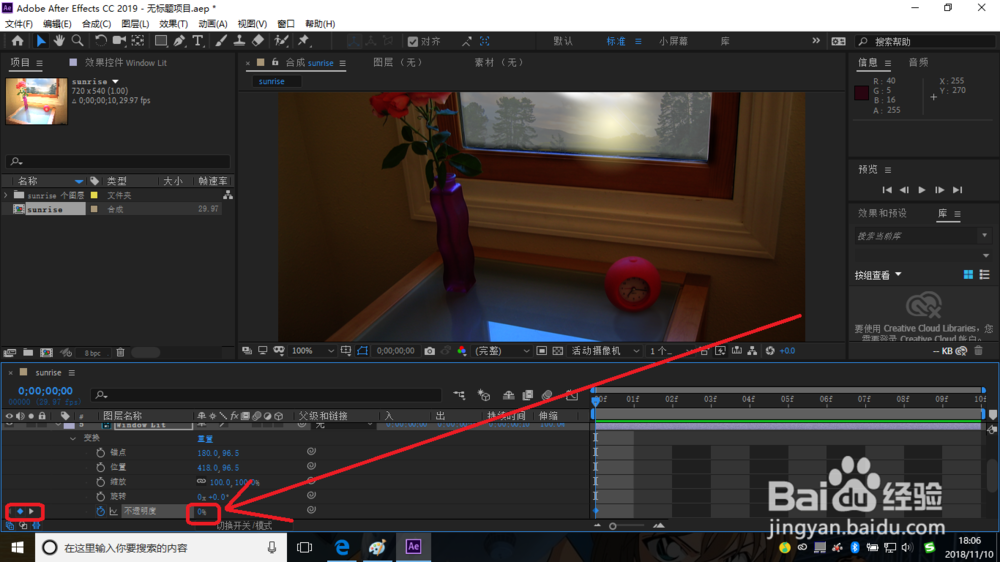
Task: Play the preview with play button
Action: 922,190
